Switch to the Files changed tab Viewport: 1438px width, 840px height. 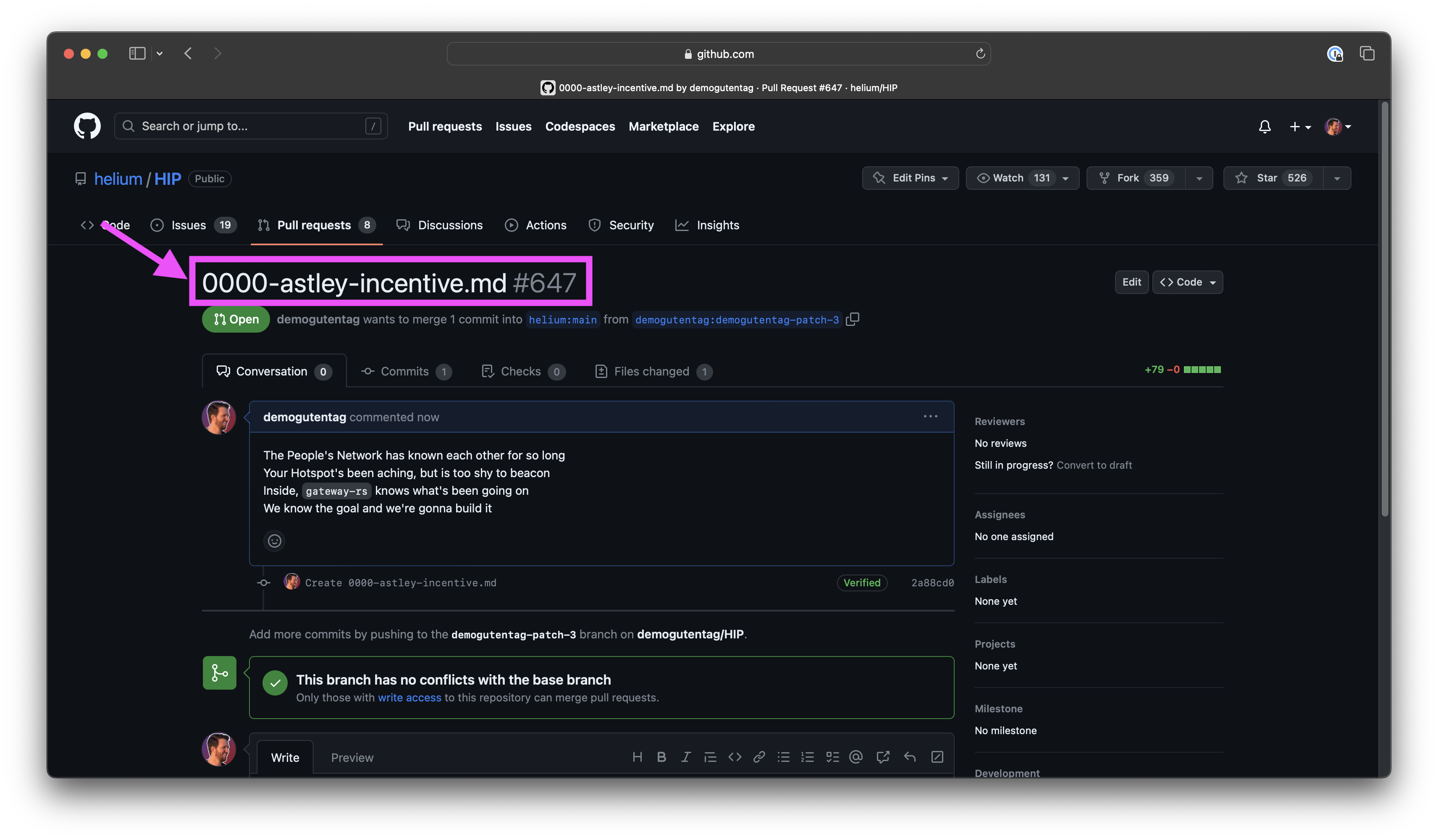point(652,372)
